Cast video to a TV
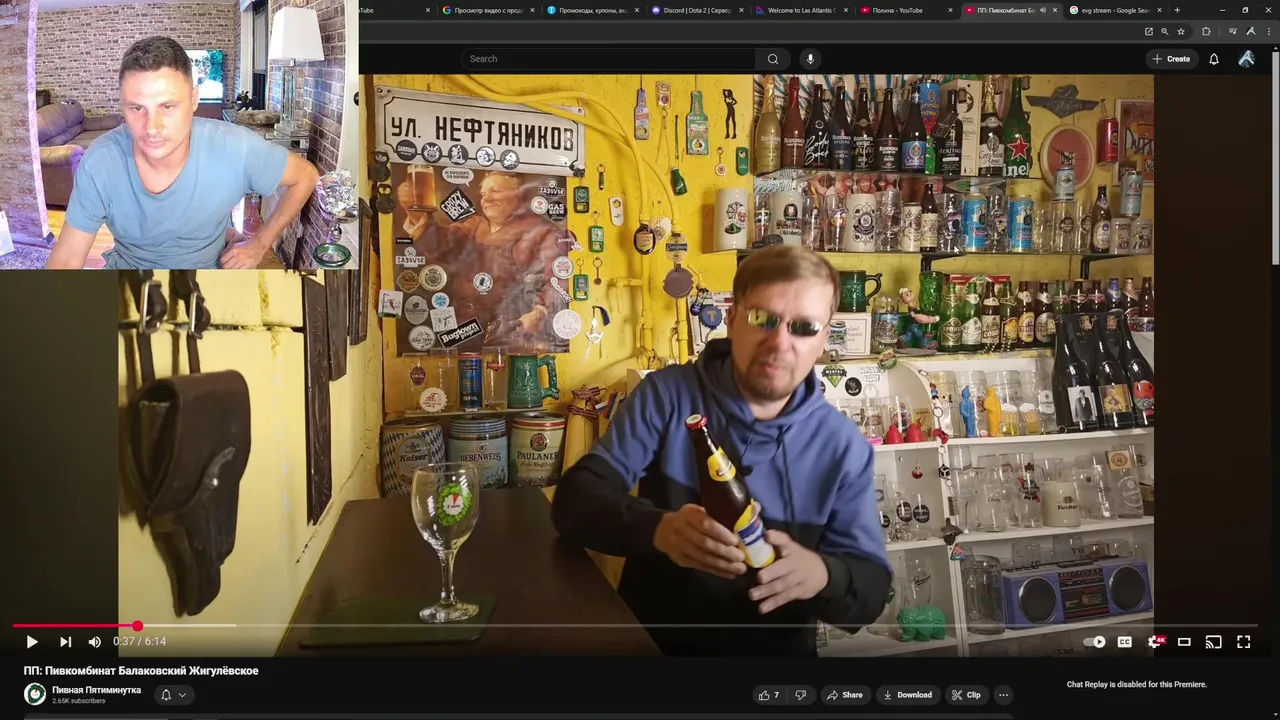The height and width of the screenshot is (720, 1280). pos(1213,642)
